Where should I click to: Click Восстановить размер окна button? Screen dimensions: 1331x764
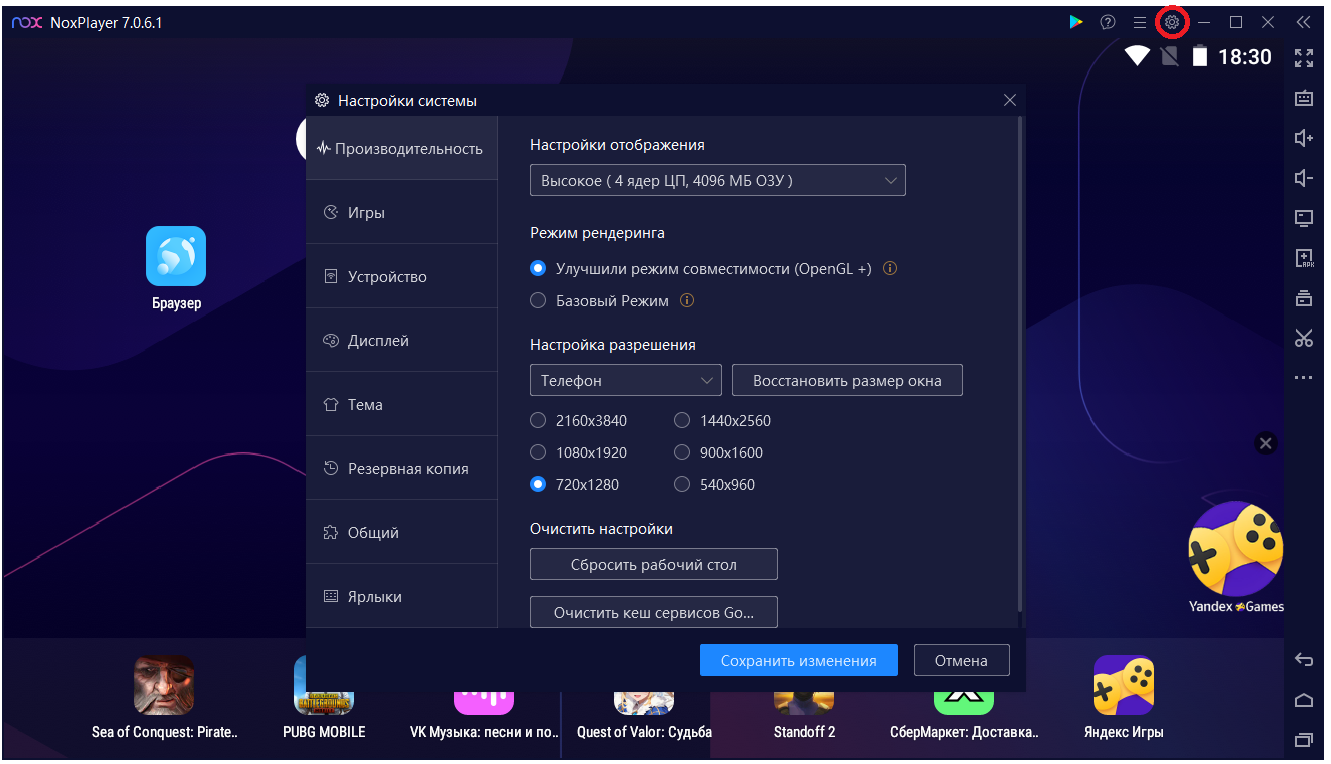point(847,381)
